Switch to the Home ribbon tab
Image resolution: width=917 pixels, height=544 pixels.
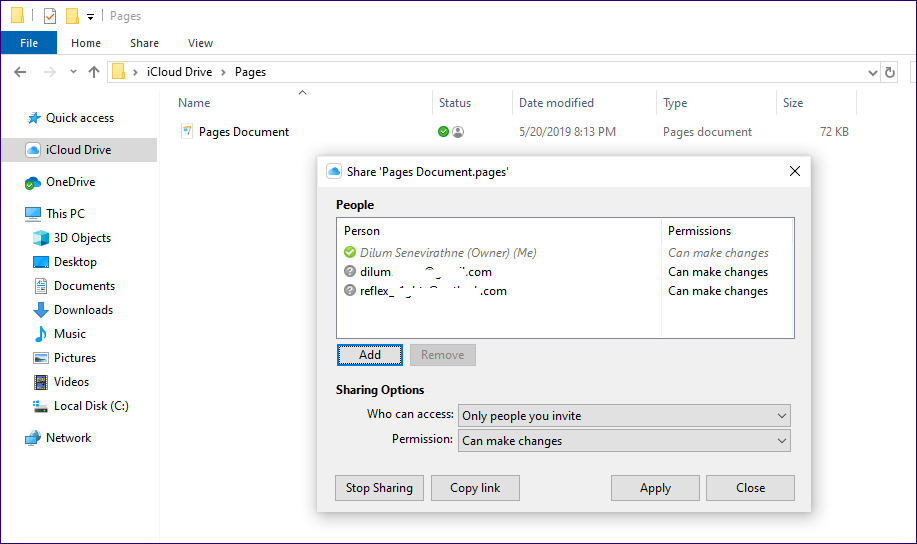[x=86, y=43]
